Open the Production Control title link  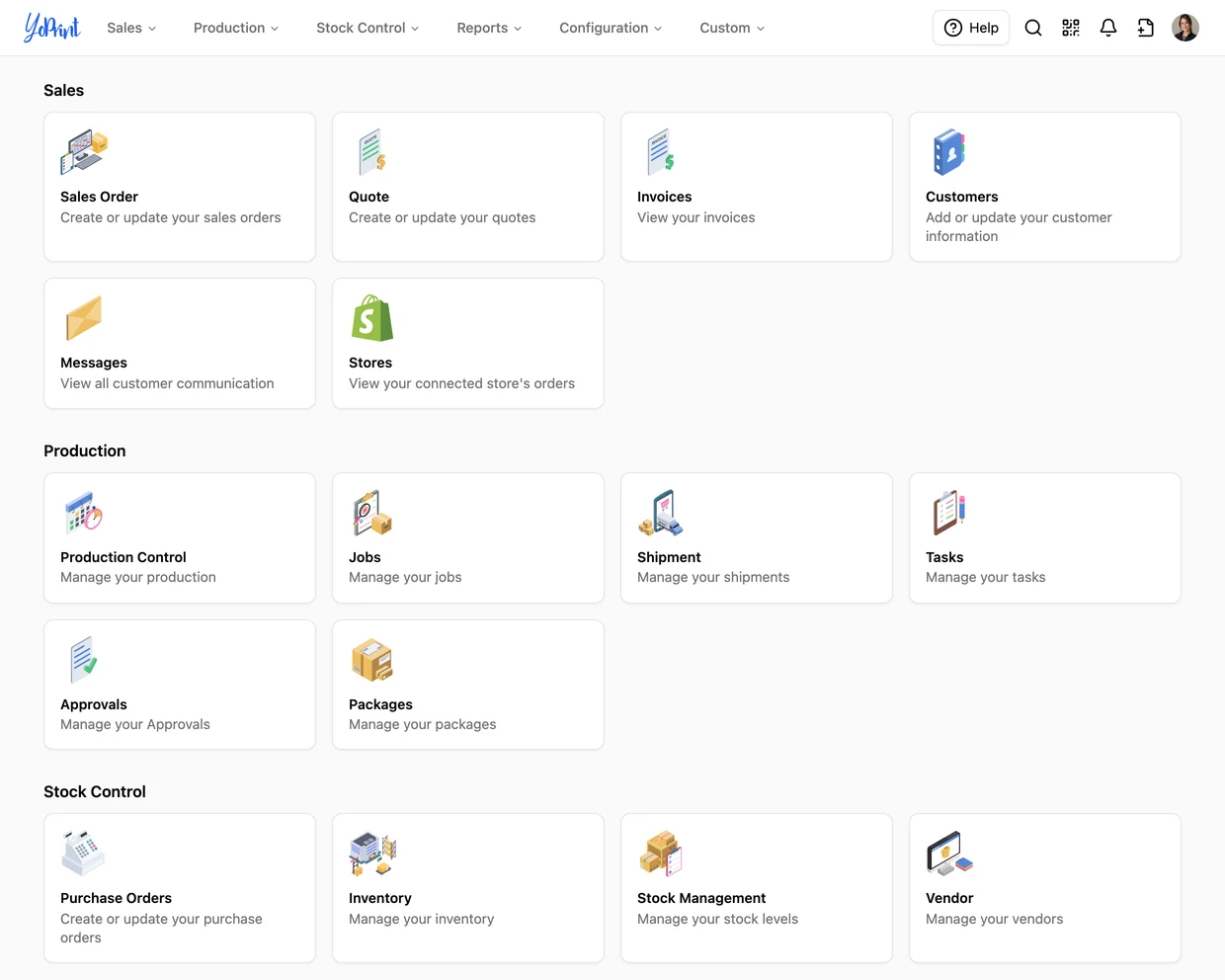coord(123,557)
